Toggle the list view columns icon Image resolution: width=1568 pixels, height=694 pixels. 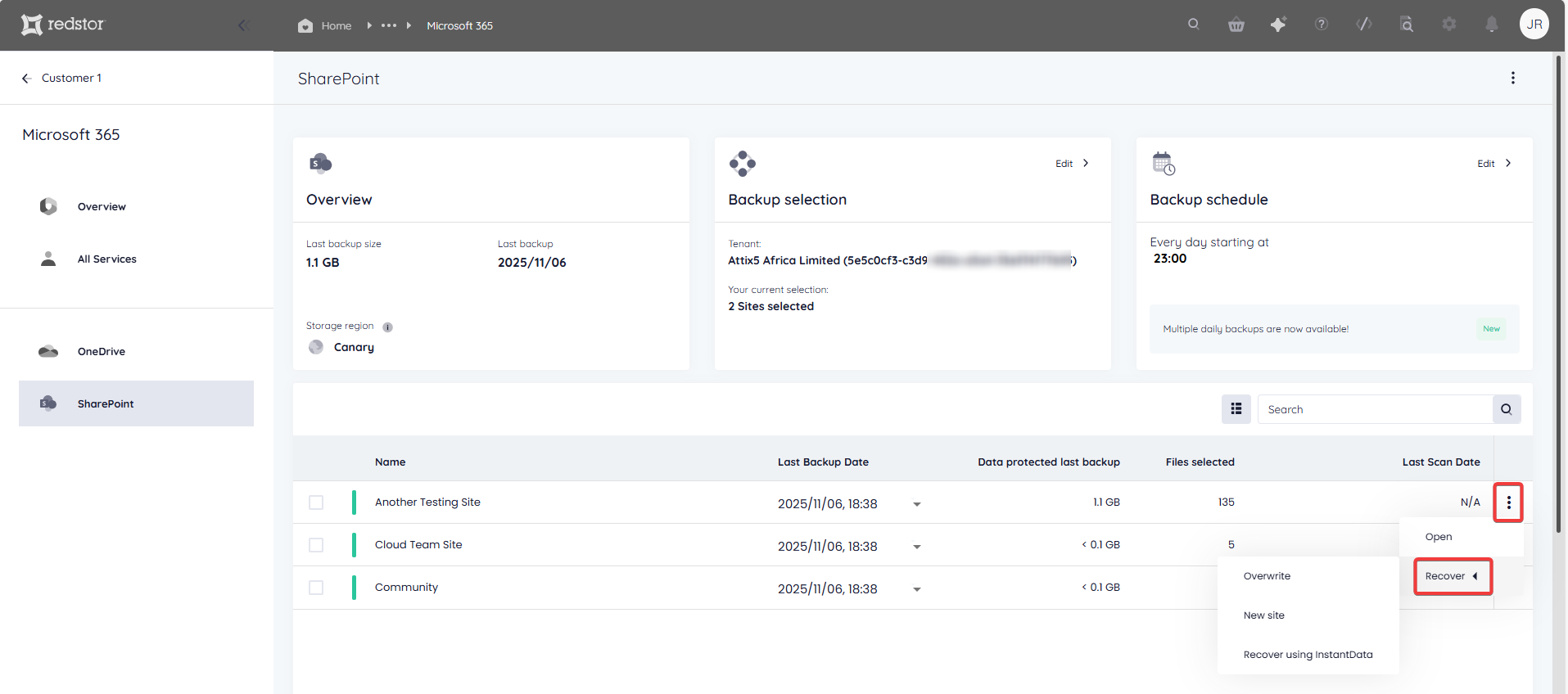1236,409
